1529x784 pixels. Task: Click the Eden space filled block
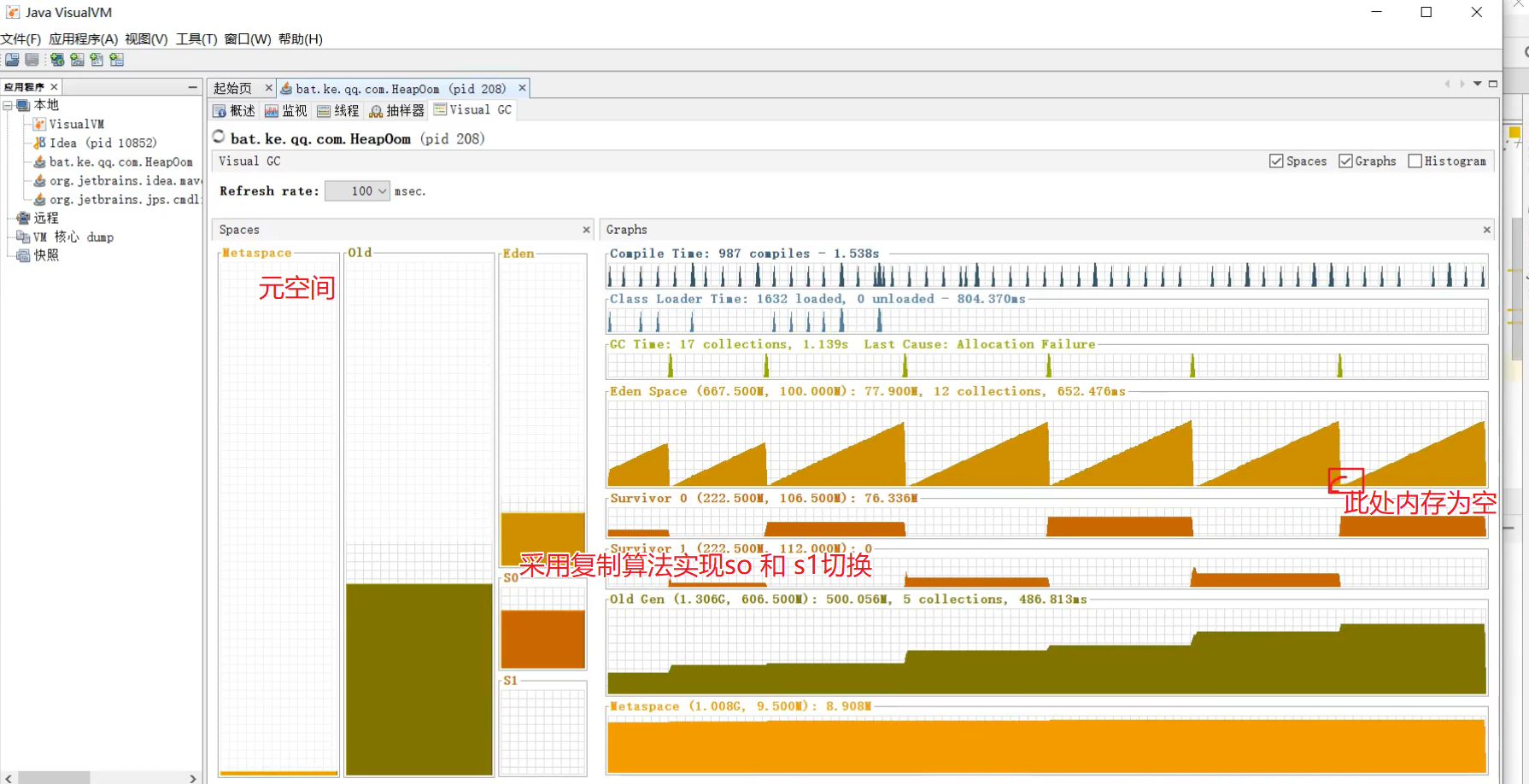[x=543, y=539]
